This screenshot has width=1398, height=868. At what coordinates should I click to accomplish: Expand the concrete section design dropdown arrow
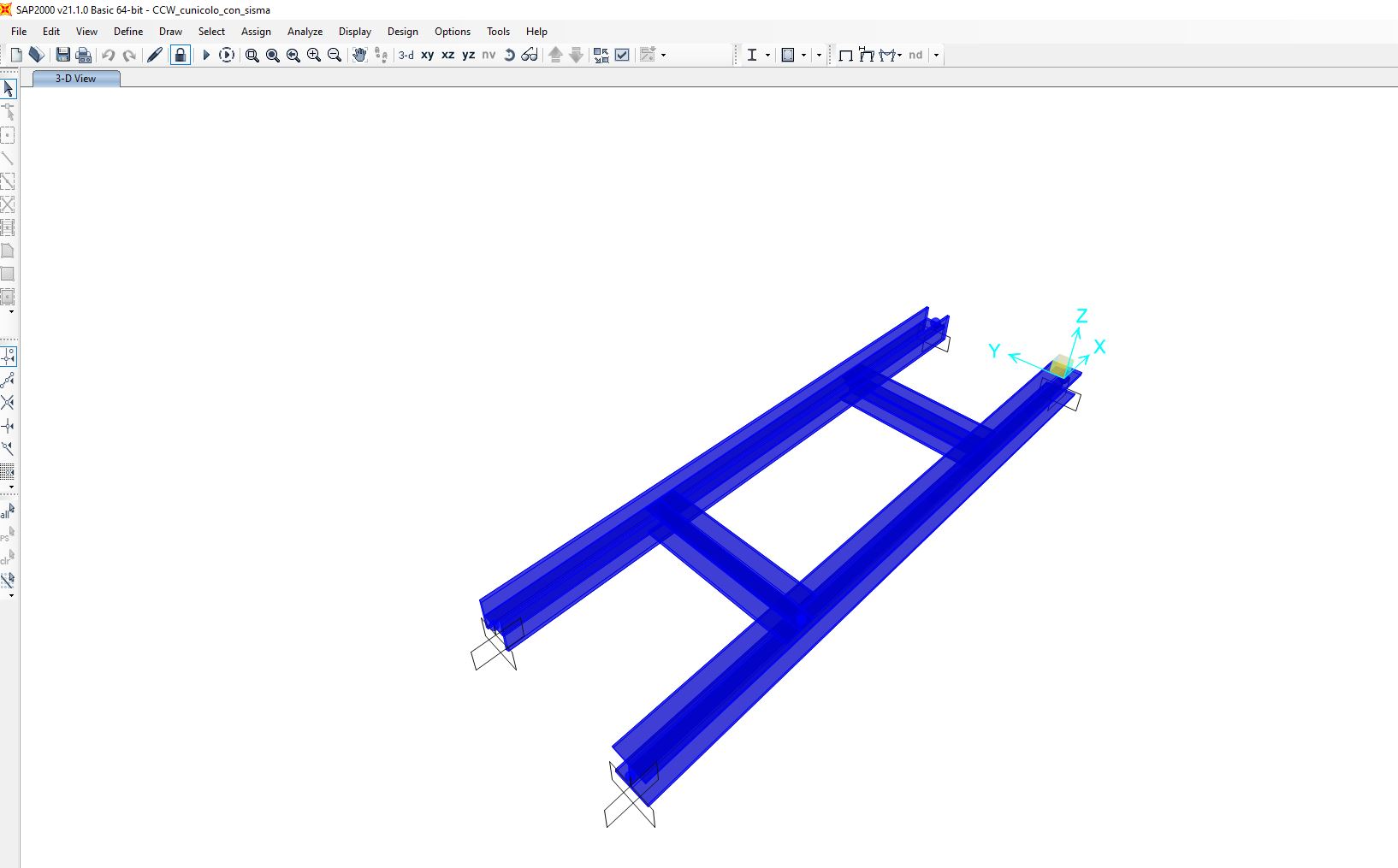tap(803, 55)
